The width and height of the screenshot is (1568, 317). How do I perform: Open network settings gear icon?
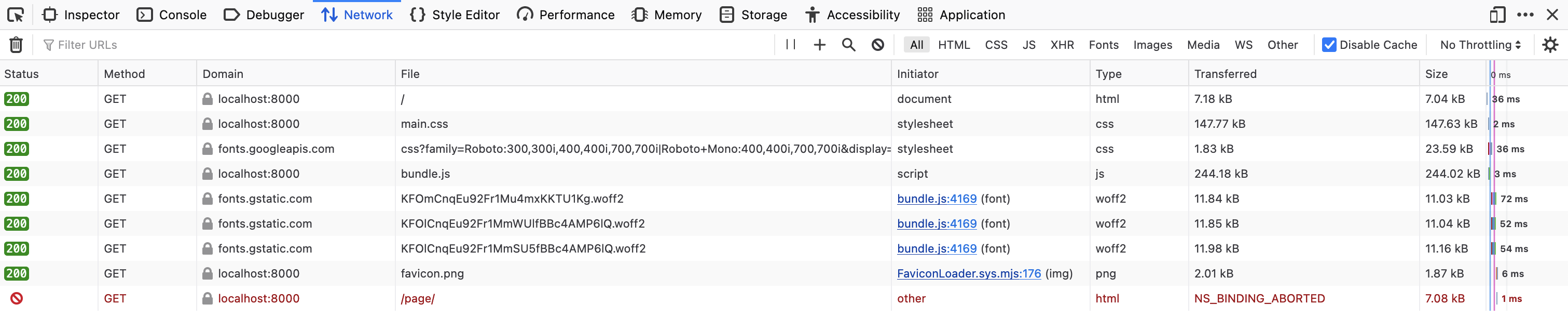click(1550, 45)
